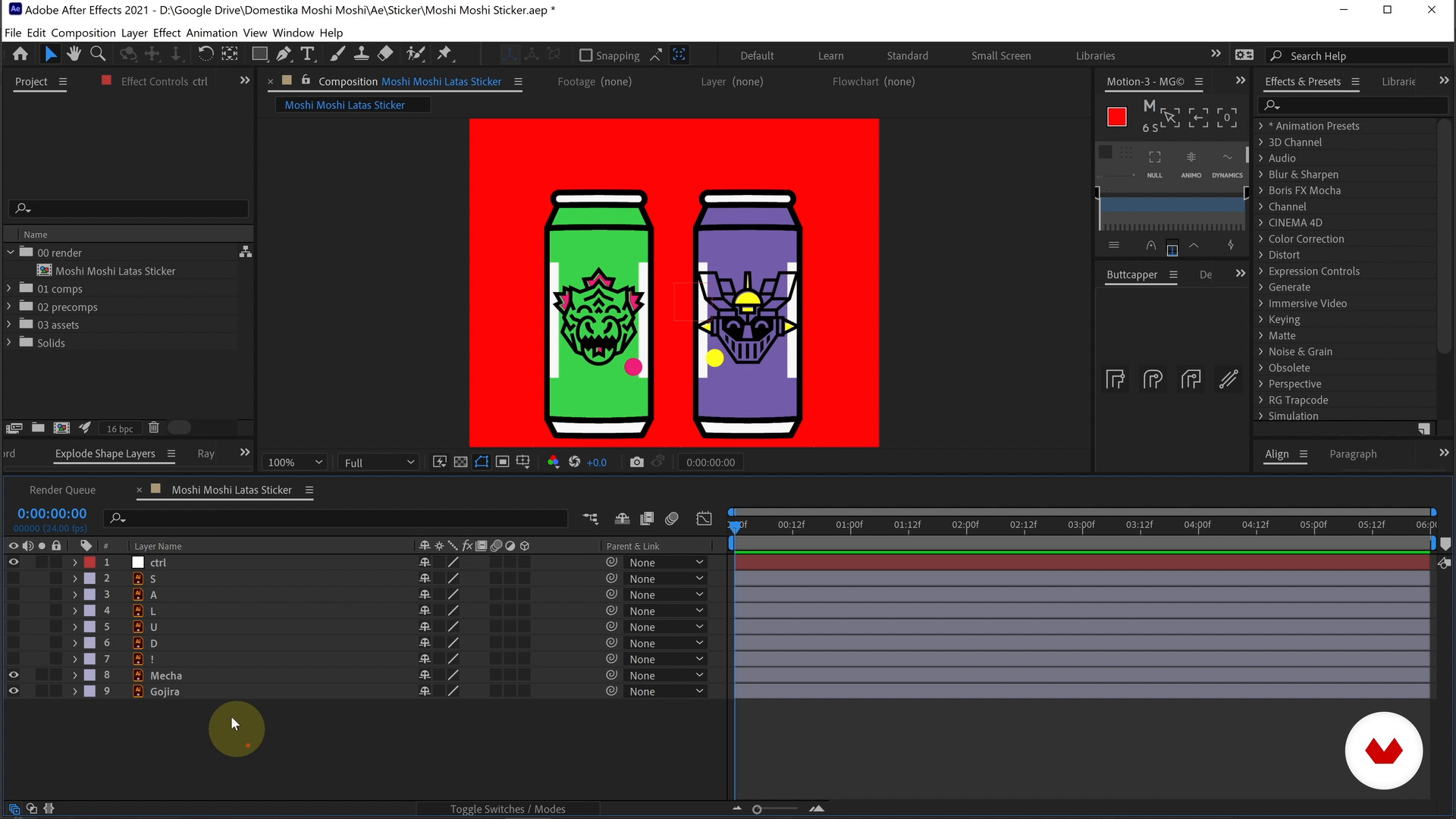Open the Composition menu
Viewport: 1456px width, 819px height.
coord(83,33)
